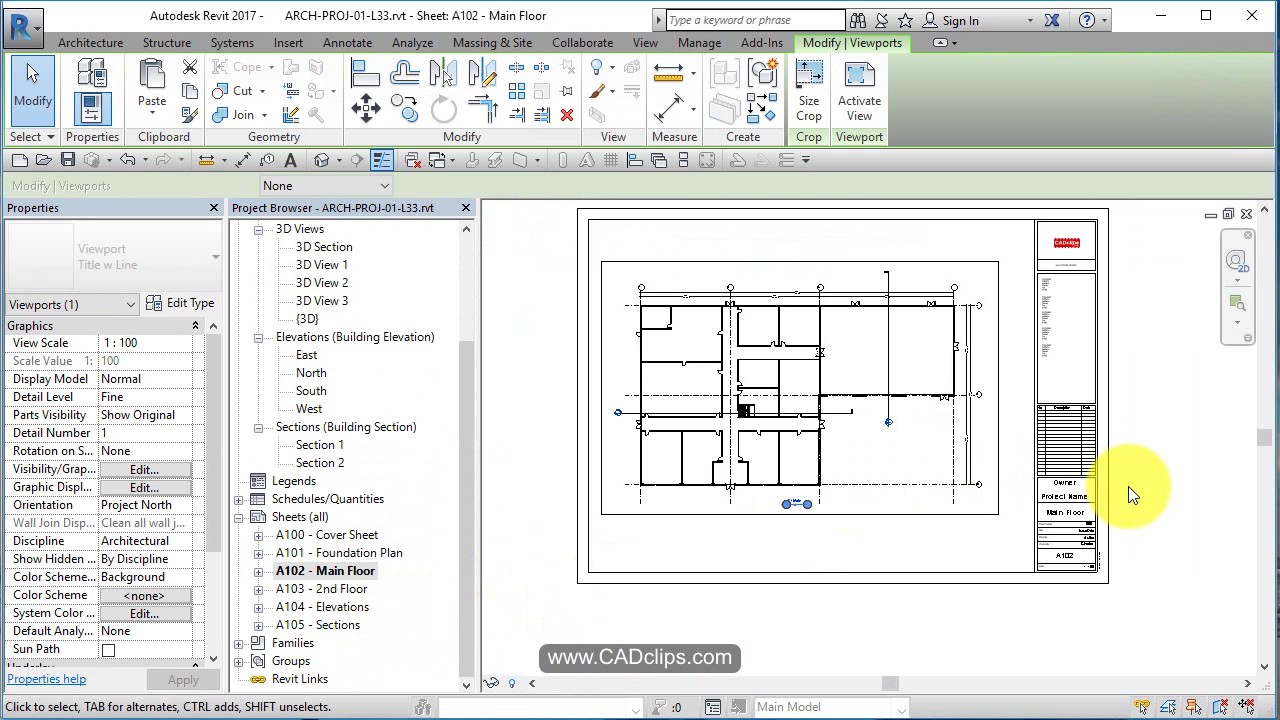This screenshot has width=1280, height=720.
Task: Enable the Sun Path checkbox
Action: coord(108,648)
